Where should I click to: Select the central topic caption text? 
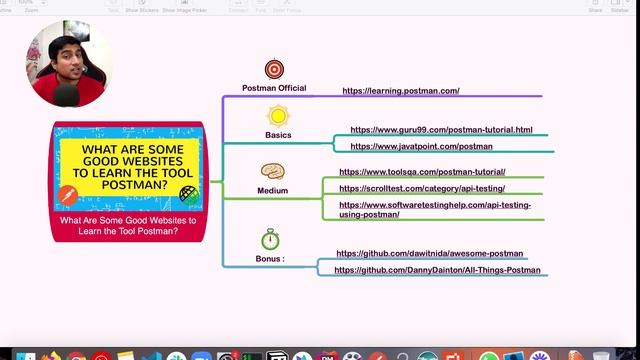[x=128, y=226]
